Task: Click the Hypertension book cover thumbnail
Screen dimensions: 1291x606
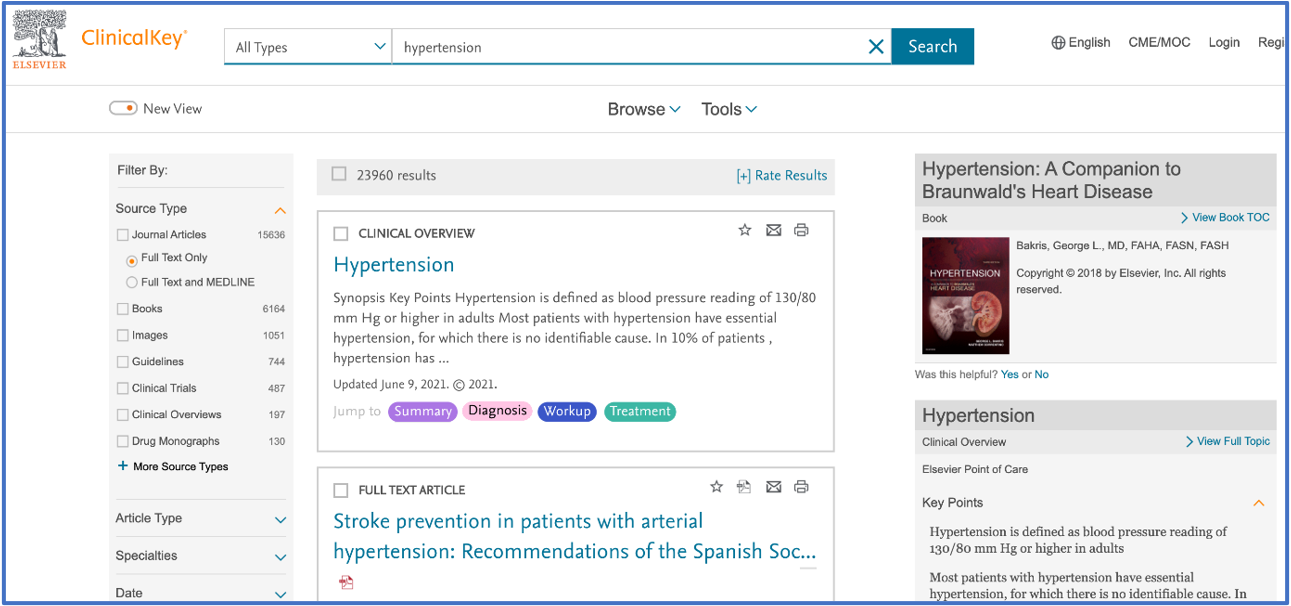Action: coord(965,295)
